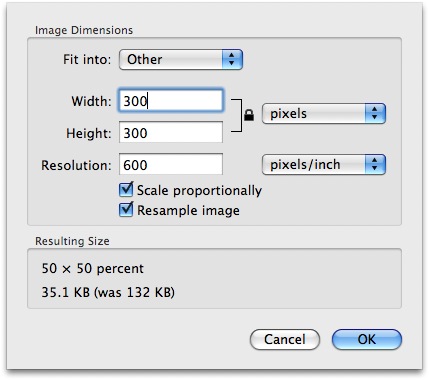
Task: Click the bracket linking Width and Height
Action: click(237, 115)
